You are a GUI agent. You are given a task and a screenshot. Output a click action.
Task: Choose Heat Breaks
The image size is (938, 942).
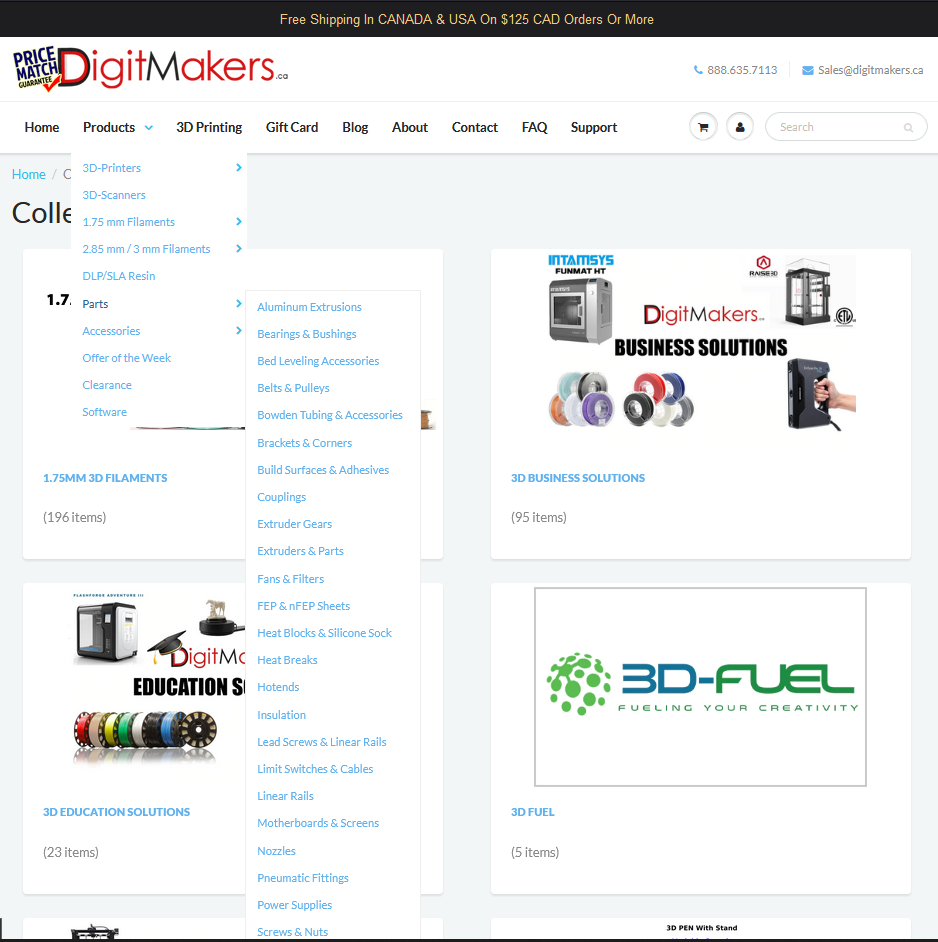(x=287, y=660)
